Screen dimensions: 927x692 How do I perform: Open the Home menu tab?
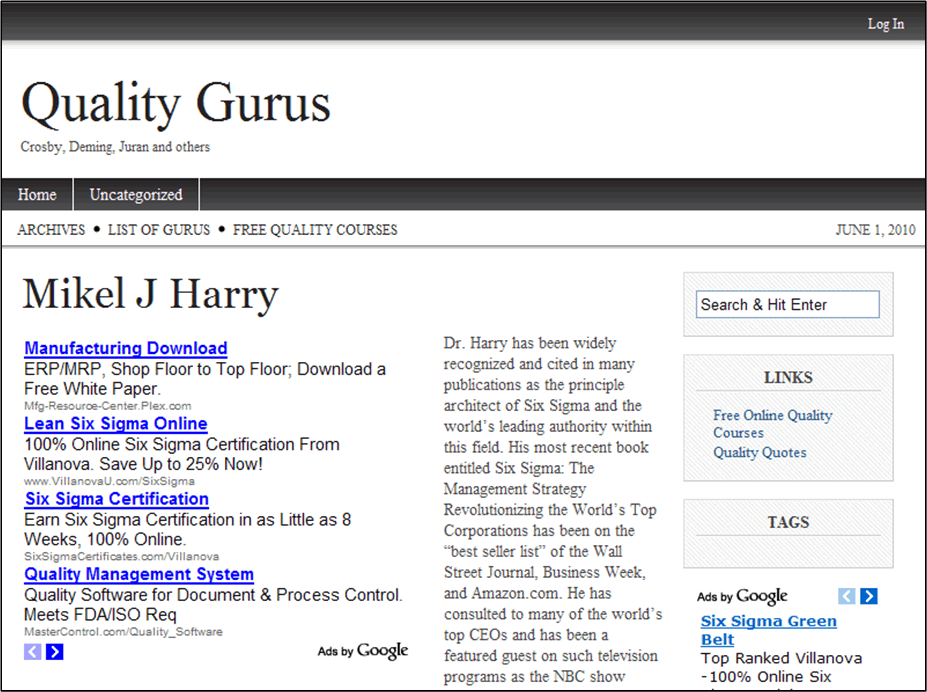click(x=37, y=195)
